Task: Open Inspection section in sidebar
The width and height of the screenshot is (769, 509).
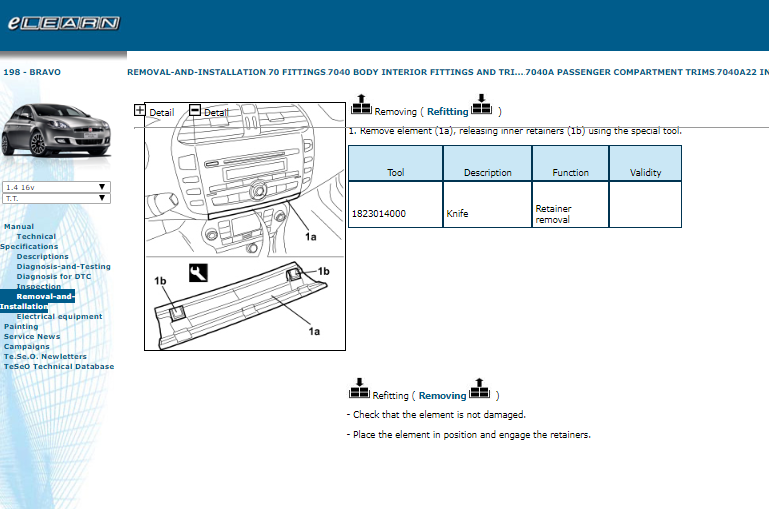Action: pos(39,286)
